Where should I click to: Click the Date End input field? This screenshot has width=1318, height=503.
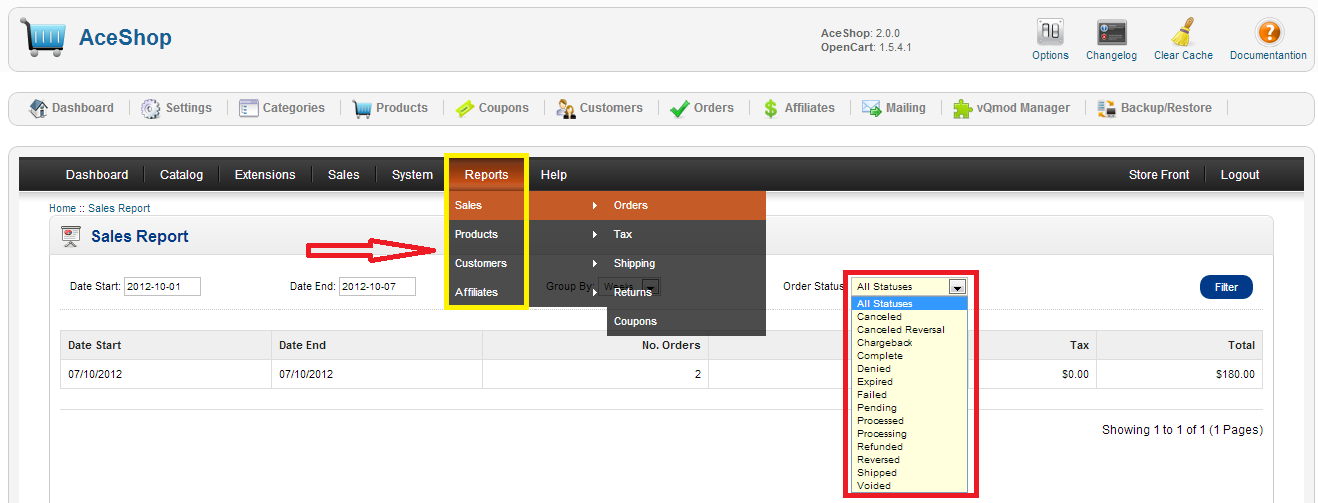pos(378,287)
